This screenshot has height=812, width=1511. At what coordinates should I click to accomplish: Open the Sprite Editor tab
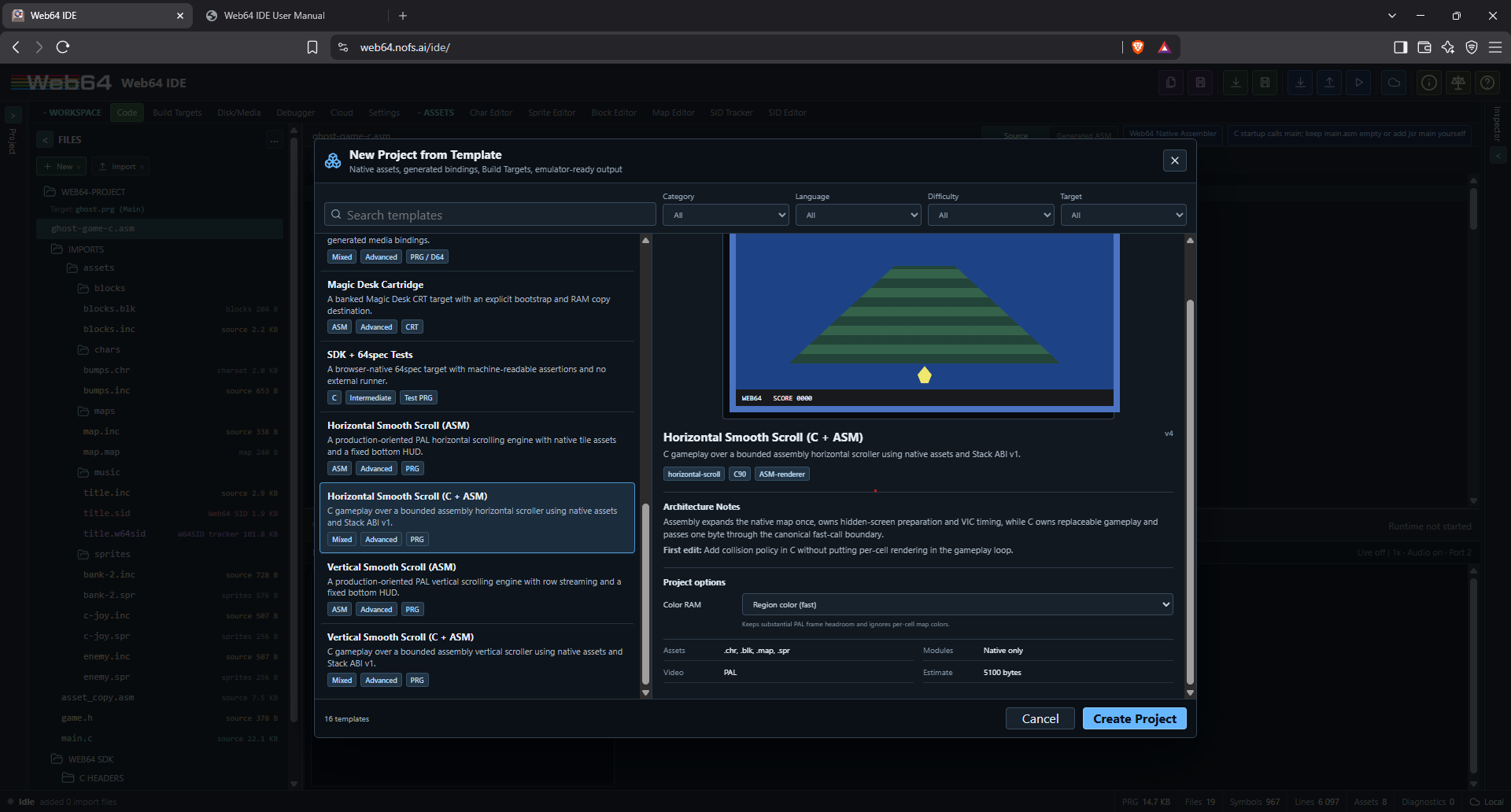coord(552,113)
